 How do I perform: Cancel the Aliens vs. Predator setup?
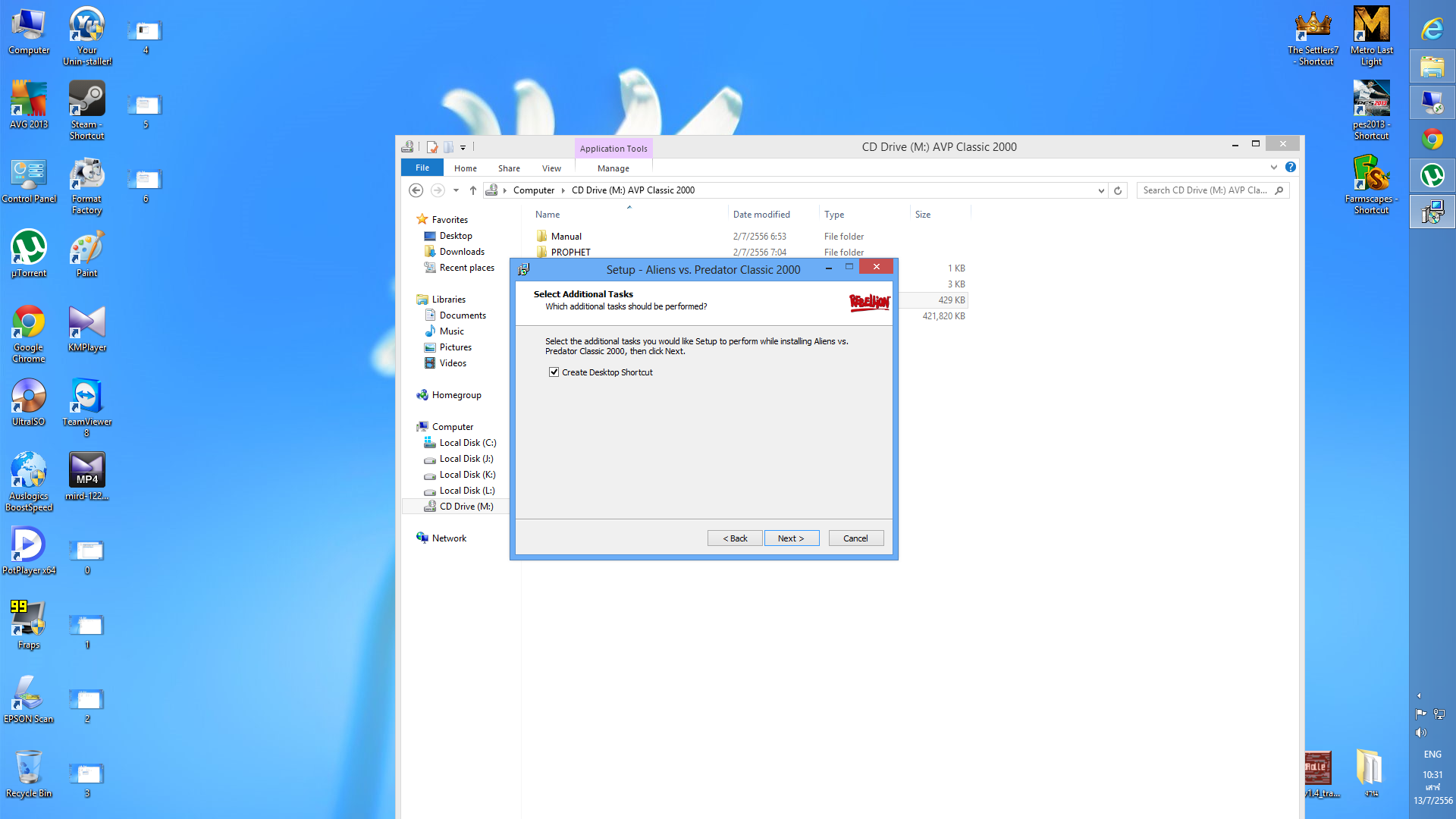855,538
